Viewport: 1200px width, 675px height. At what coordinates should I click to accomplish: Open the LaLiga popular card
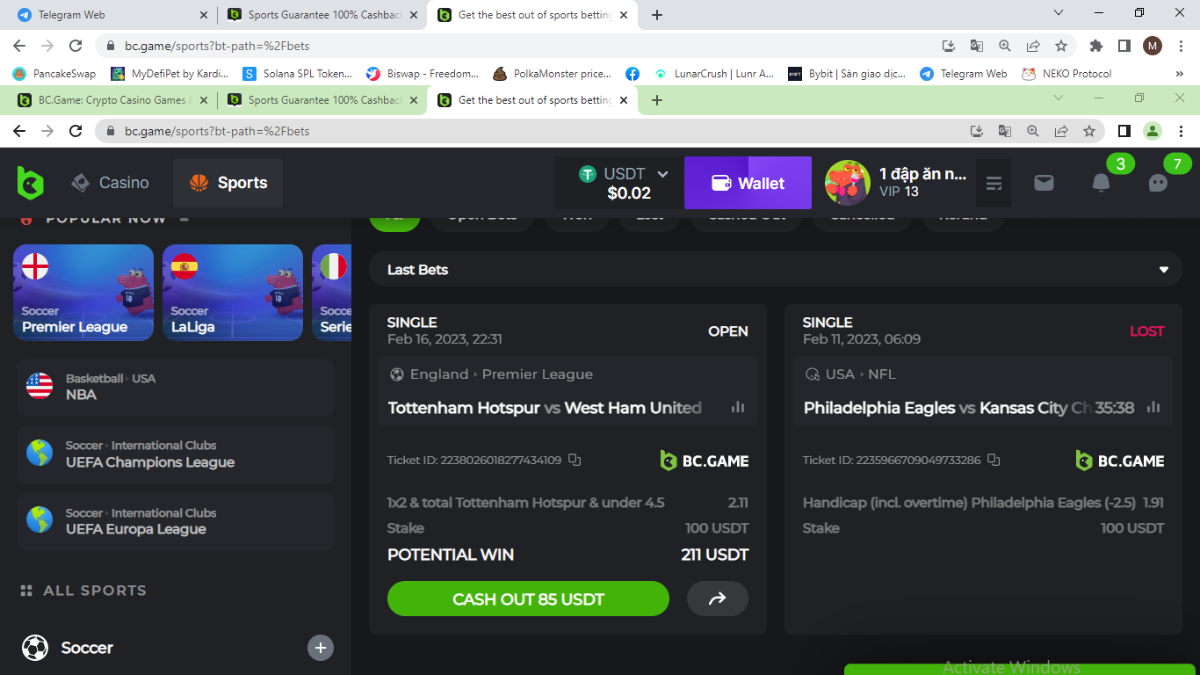(233, 292)
